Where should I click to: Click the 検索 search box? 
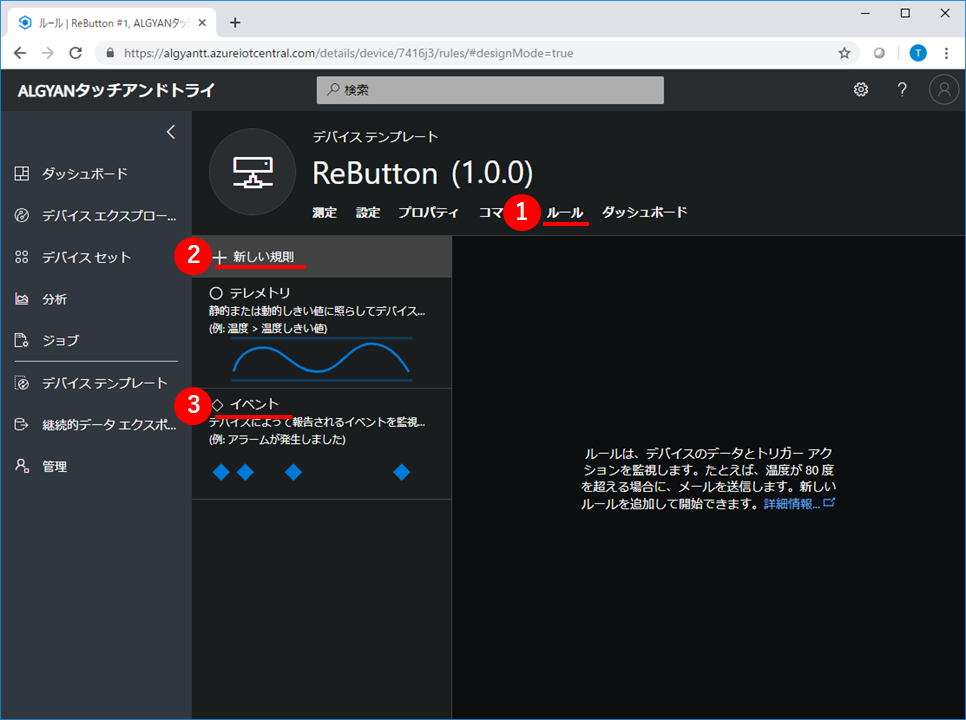[490, 90]
